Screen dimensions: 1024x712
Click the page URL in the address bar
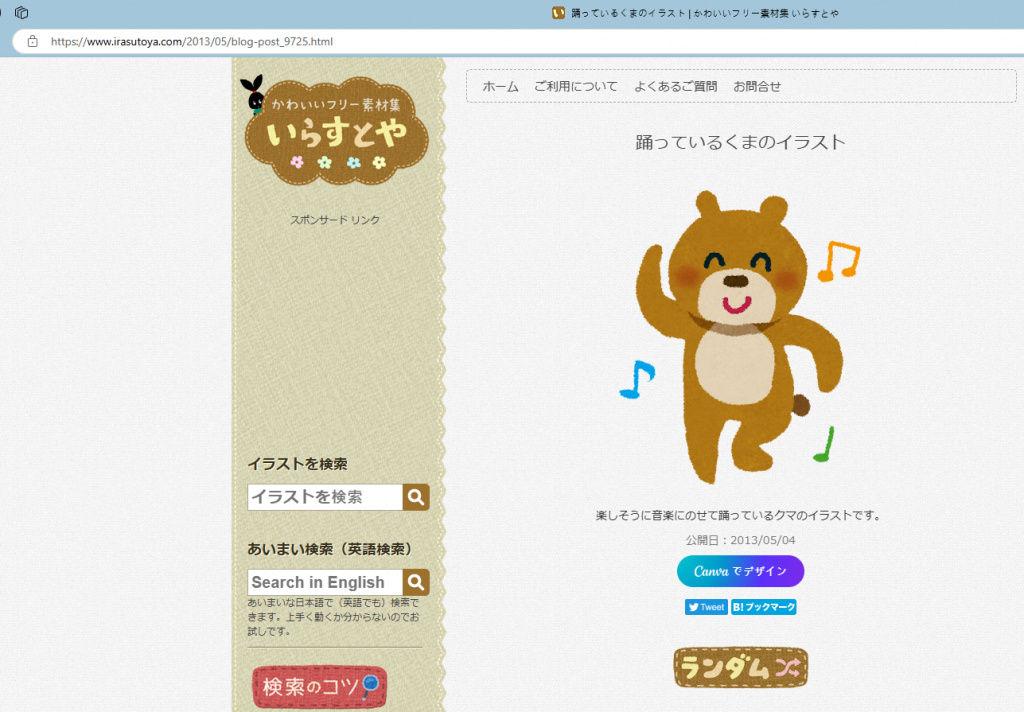click(x=191, y=42)
